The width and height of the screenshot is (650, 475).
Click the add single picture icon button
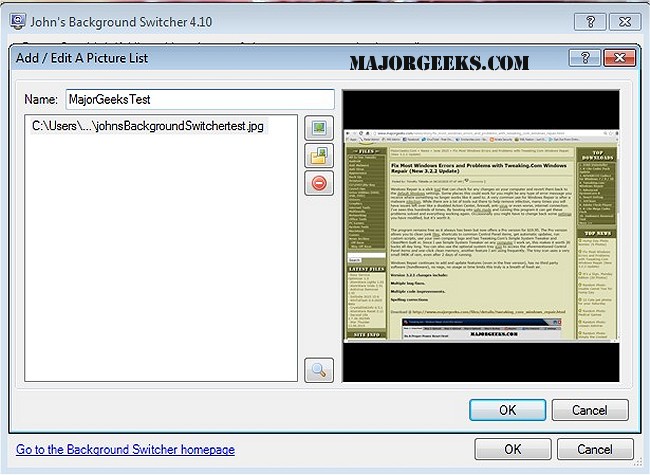click(319, 128)
